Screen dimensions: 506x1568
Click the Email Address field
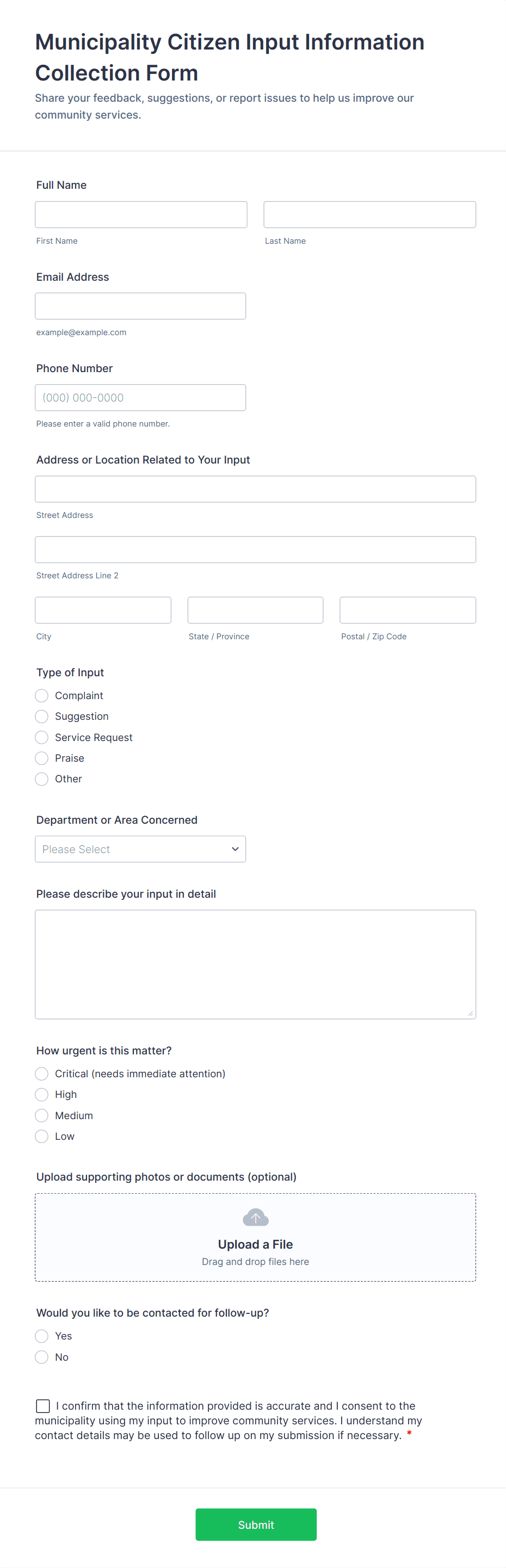141,306
